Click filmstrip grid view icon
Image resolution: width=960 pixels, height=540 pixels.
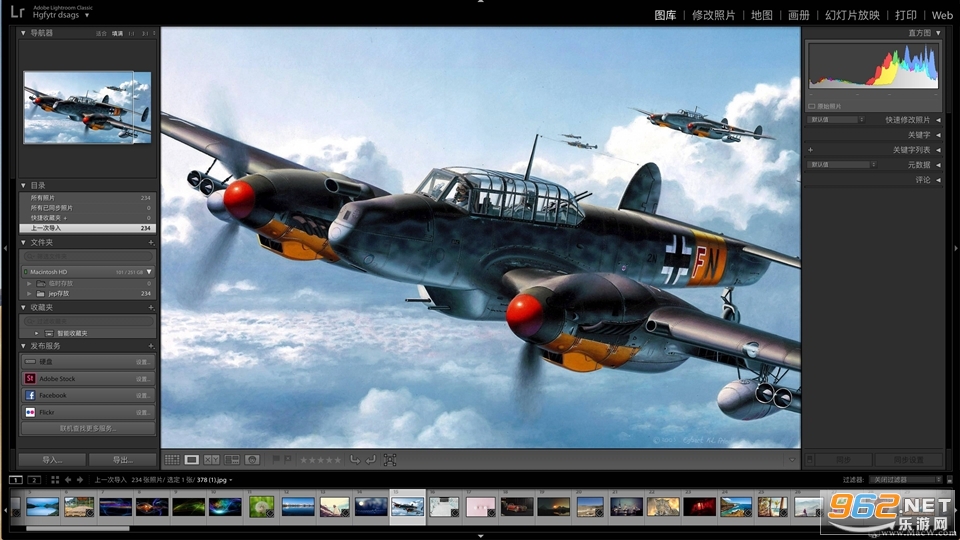pyautogui.click(x=55, y=480)
